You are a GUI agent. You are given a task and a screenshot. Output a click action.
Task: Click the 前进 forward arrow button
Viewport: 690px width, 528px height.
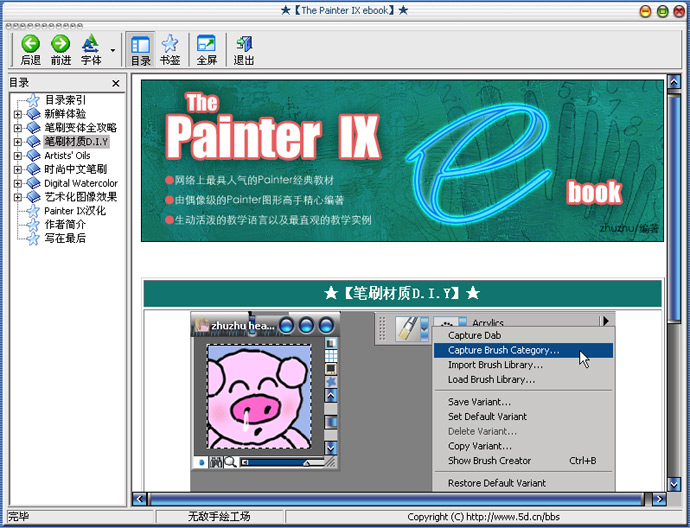(60, 50)
